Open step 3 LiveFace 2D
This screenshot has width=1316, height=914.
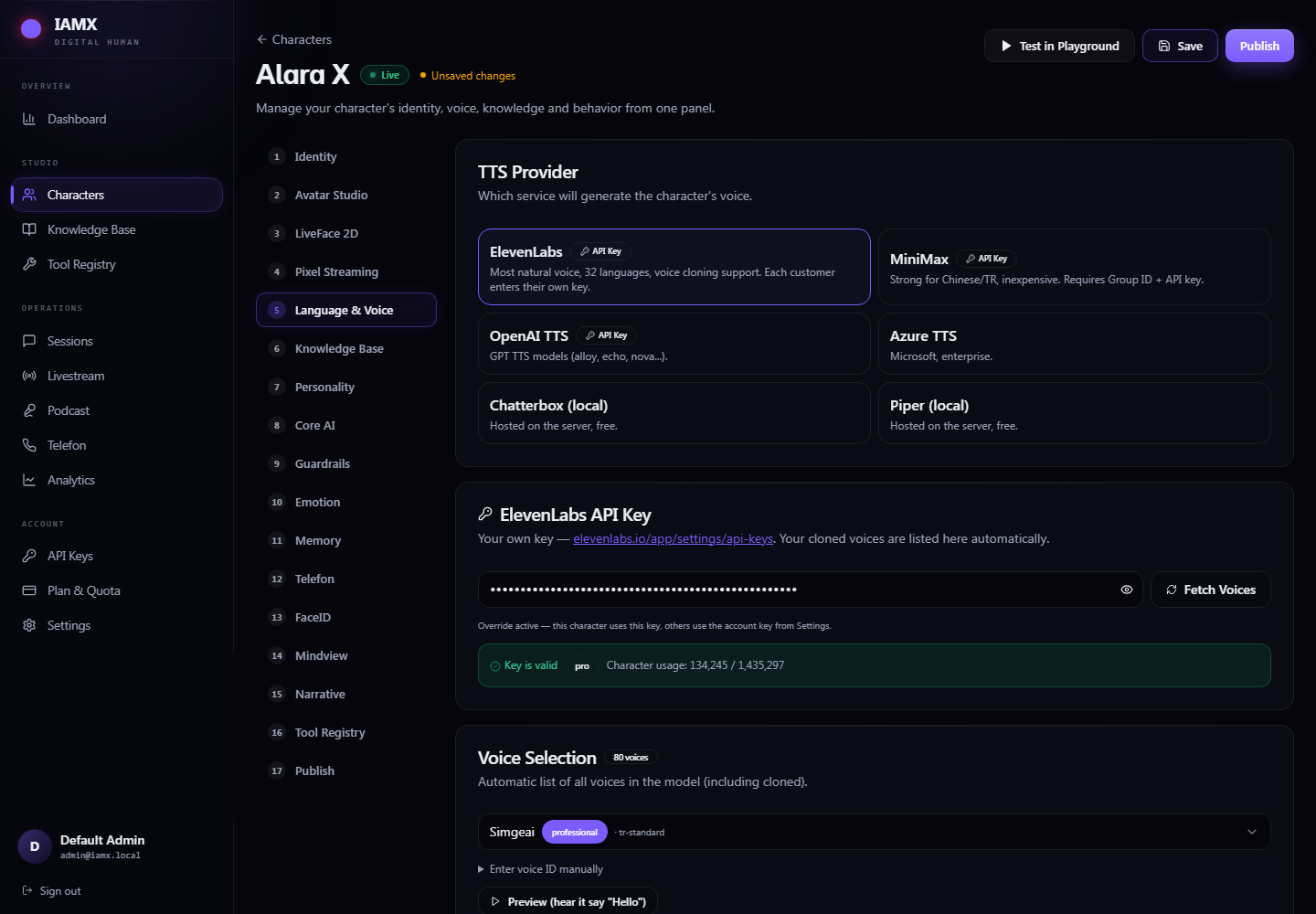(346, 233)
